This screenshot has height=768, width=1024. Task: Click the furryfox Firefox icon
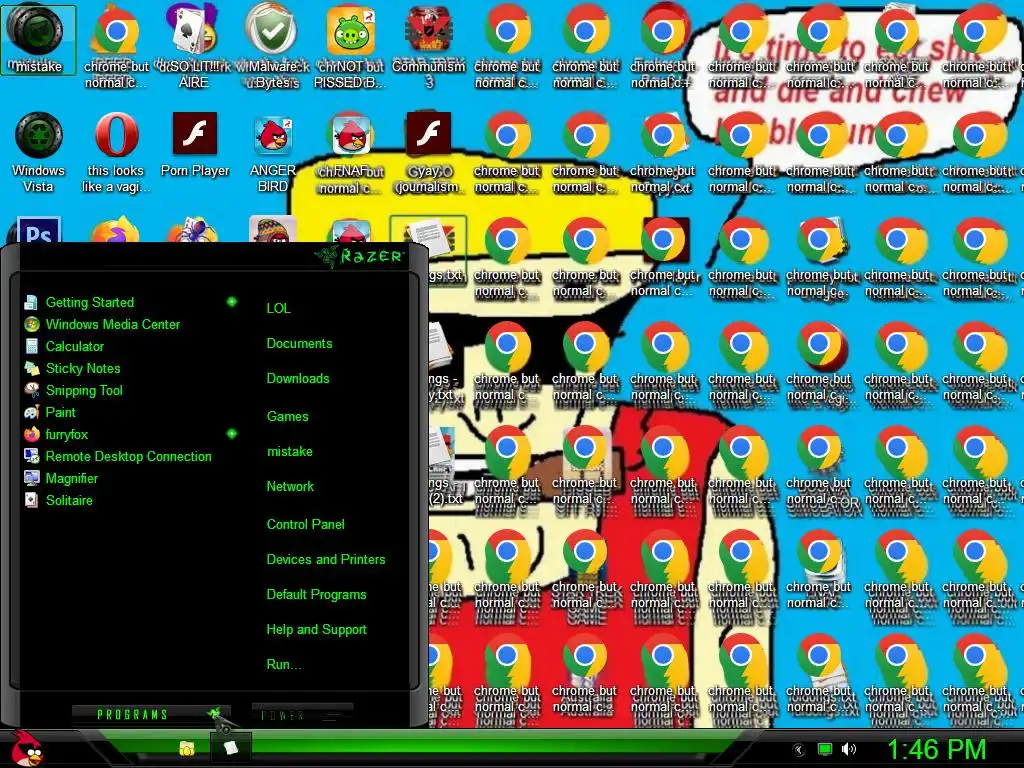31,434
